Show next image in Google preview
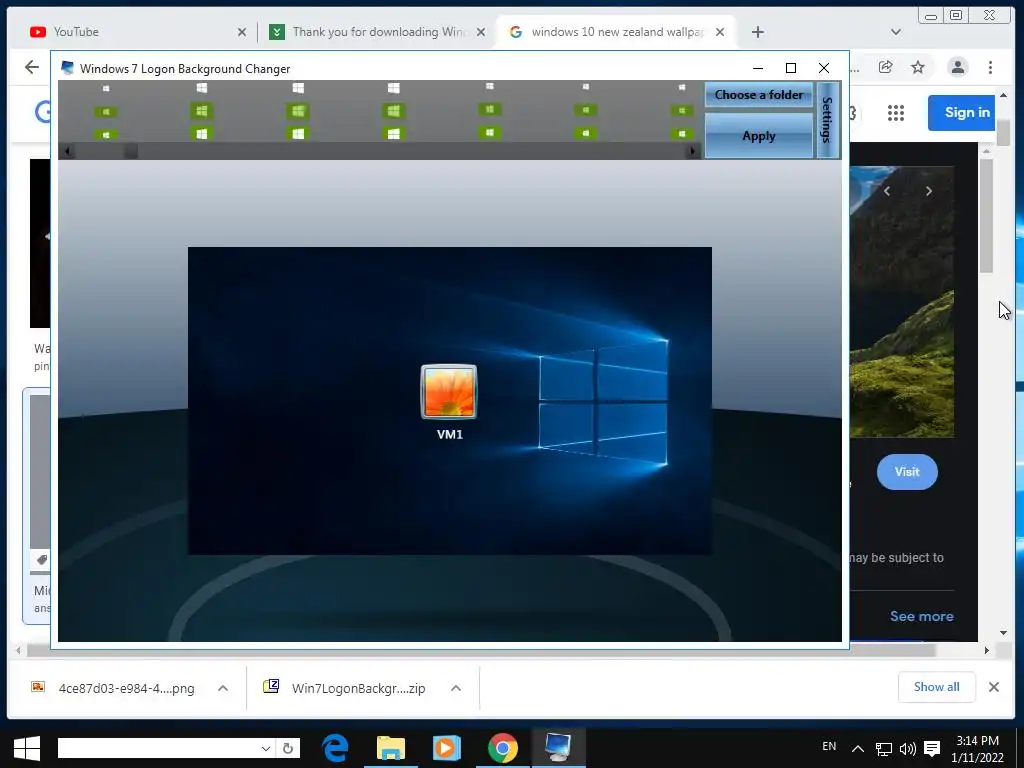The image size is (1024, 768). coord(929,191)
